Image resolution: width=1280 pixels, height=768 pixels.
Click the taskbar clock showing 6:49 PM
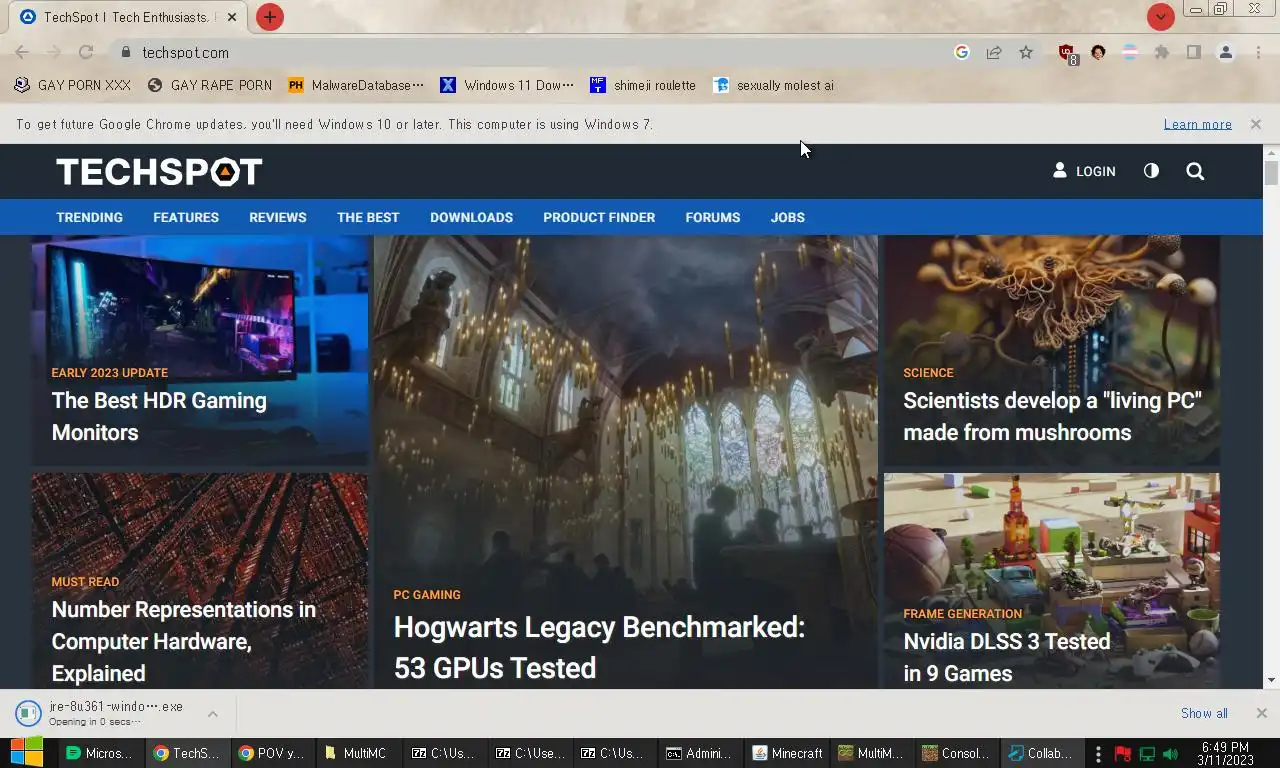(x=1225, y=753)
